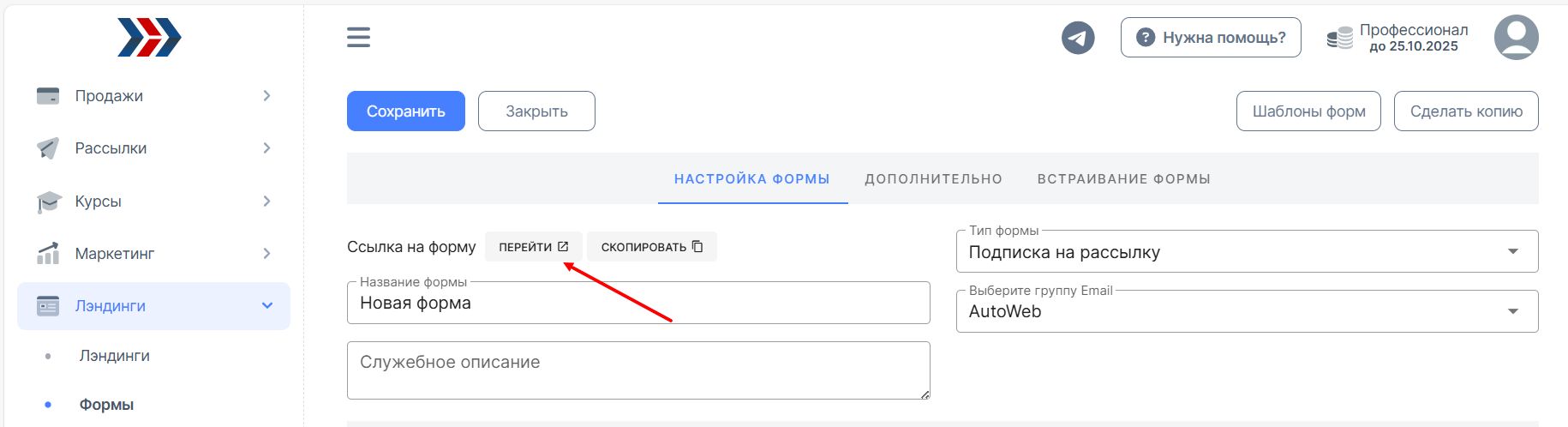The height and width of the screenshot is (427, 1568).
Task: Expand the Продажи sidebar section
Action: coord(154,96)
